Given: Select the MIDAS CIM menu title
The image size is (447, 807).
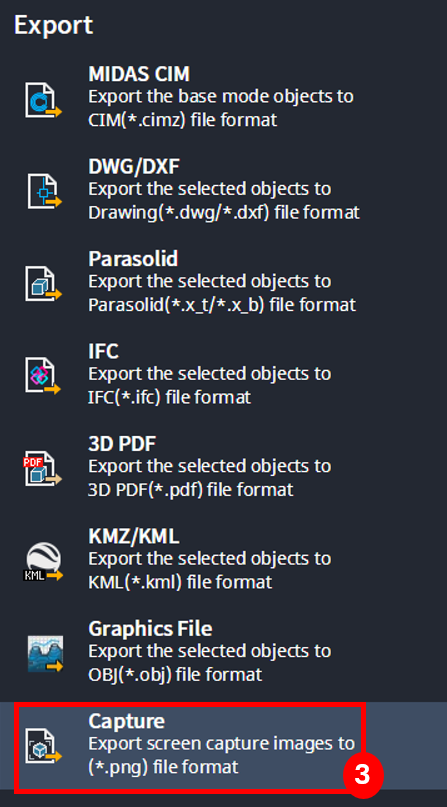Looking at the screenshot, I should [x=139, y=74].
